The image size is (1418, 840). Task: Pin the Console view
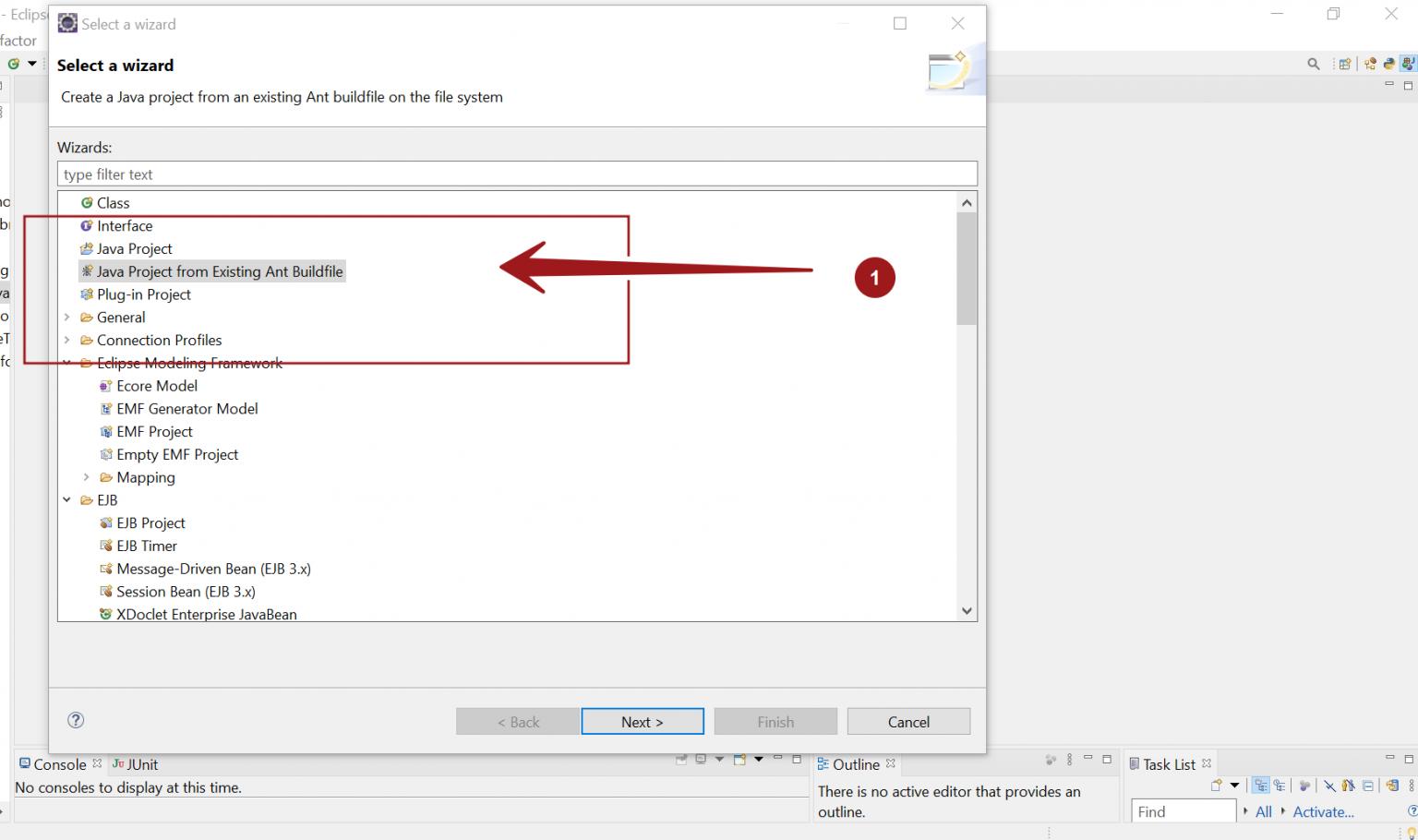pos(681,760)
